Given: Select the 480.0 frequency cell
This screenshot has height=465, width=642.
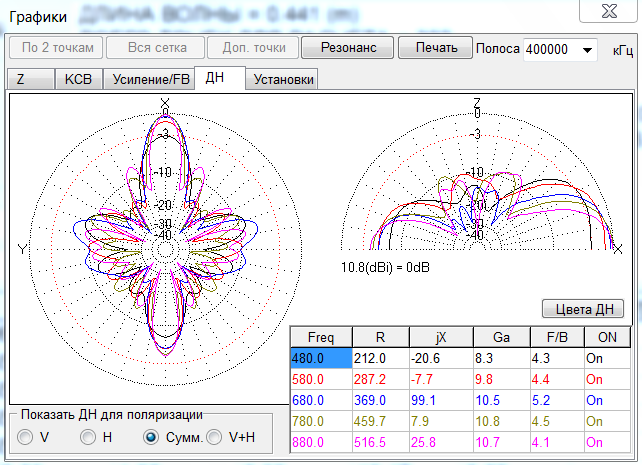Looking at the screenshot, I should point(319,358).
